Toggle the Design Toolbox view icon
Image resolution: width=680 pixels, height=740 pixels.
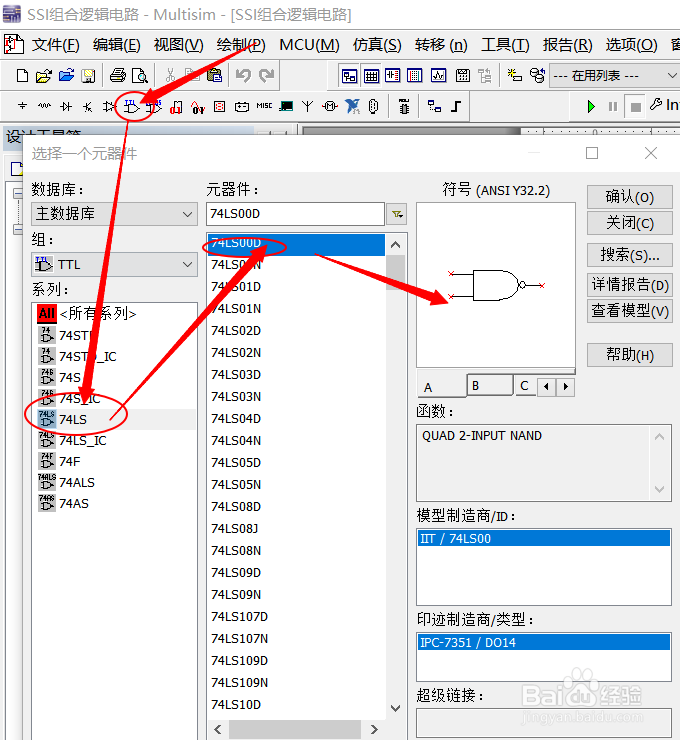point(349,76)
